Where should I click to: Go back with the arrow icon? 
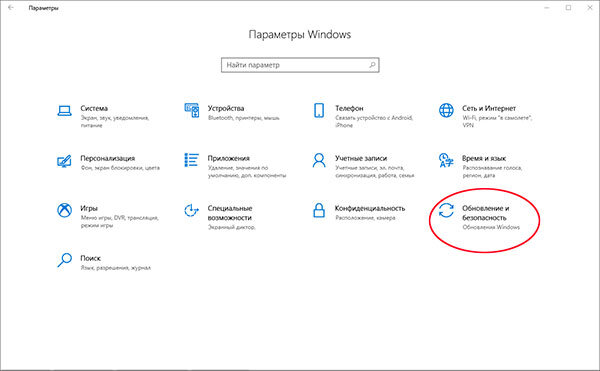coord(11,8)
